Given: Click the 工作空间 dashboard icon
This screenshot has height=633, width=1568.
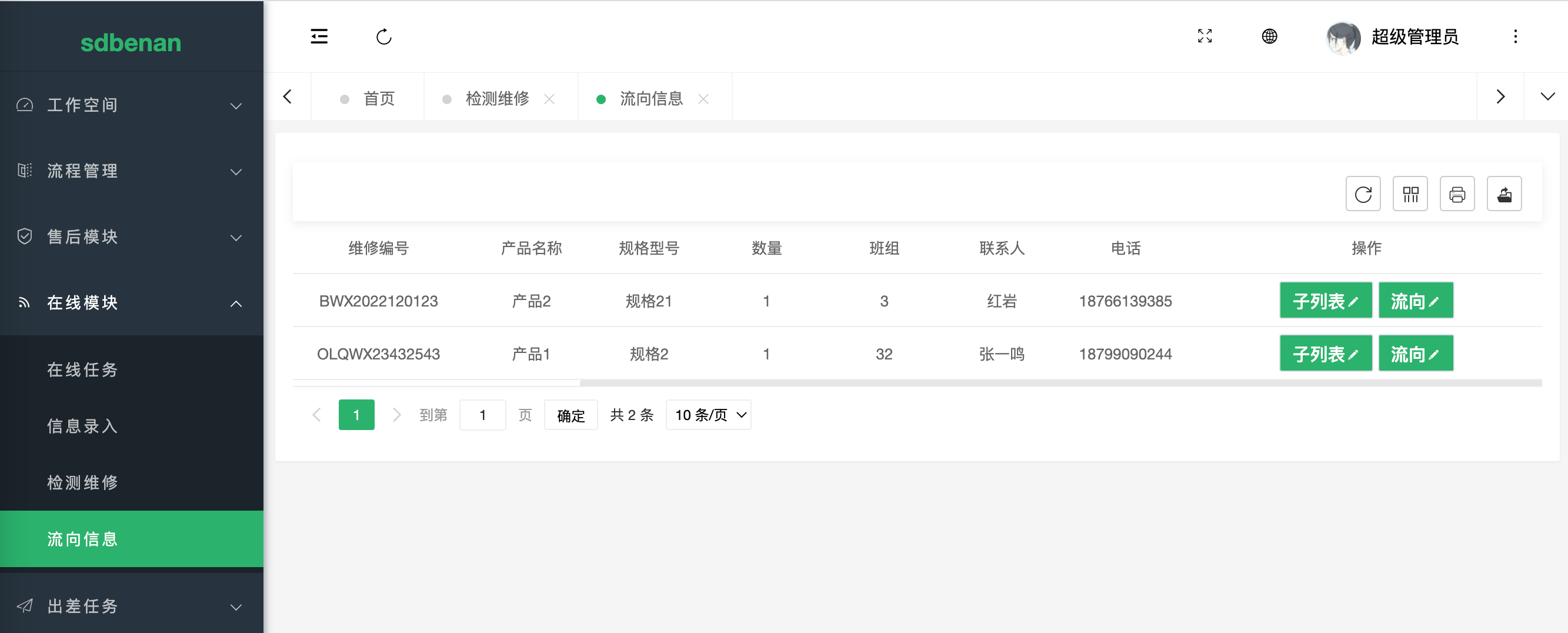Looking at the screenshot, I should click(x=24, y=105).
